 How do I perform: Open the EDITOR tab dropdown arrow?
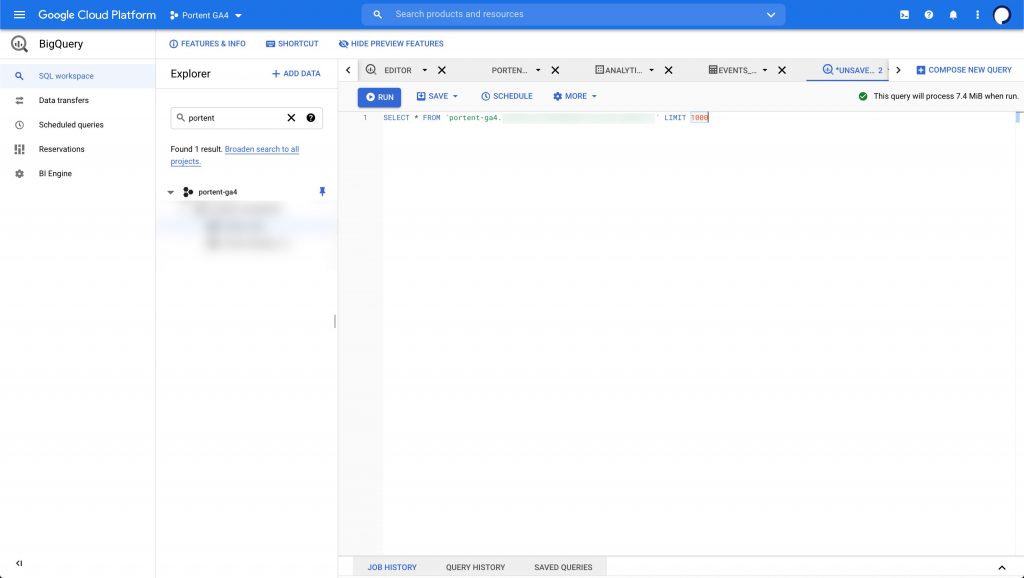point(424,71)
